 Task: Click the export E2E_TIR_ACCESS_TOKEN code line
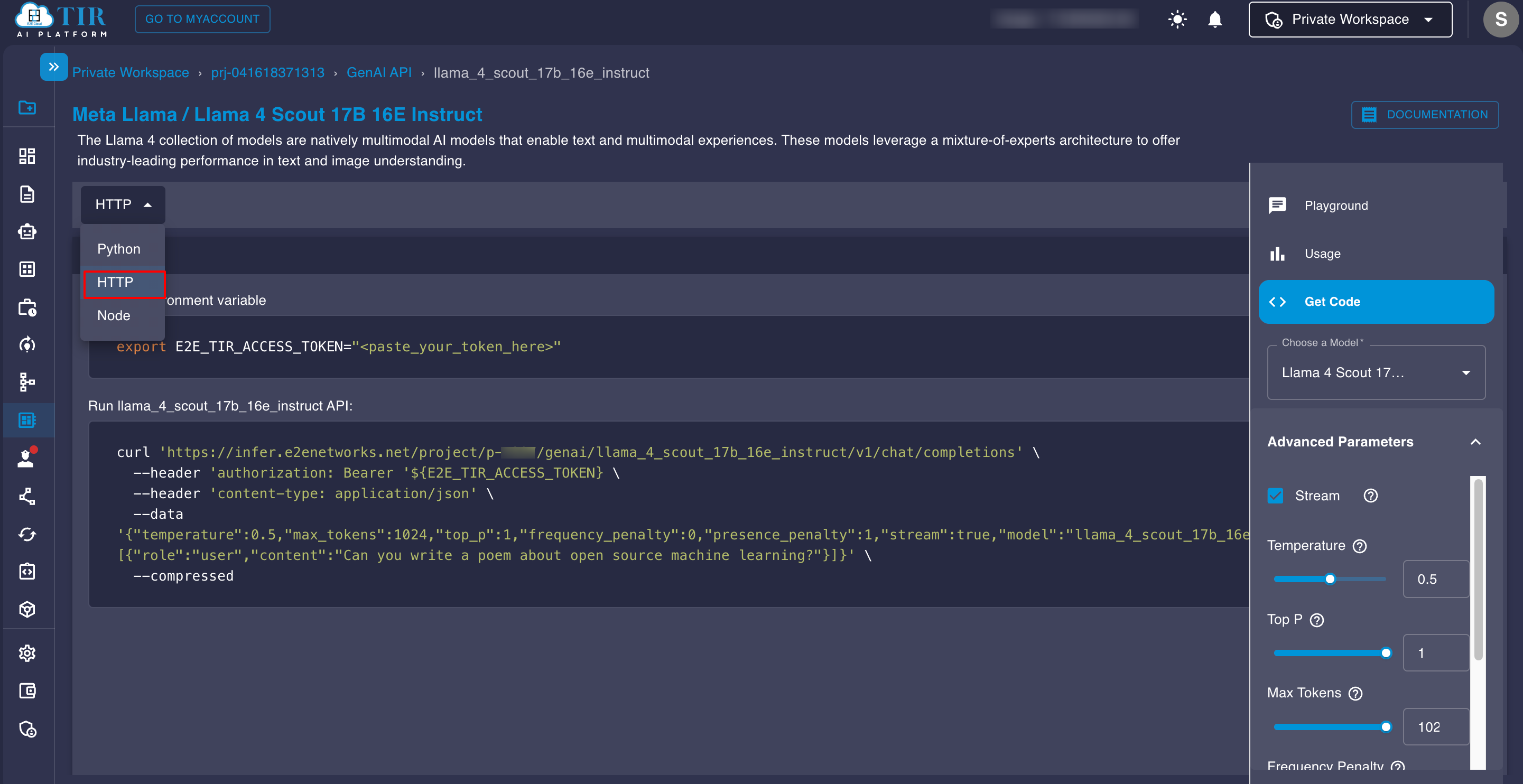pyautogui.click(x=339, y=347)
